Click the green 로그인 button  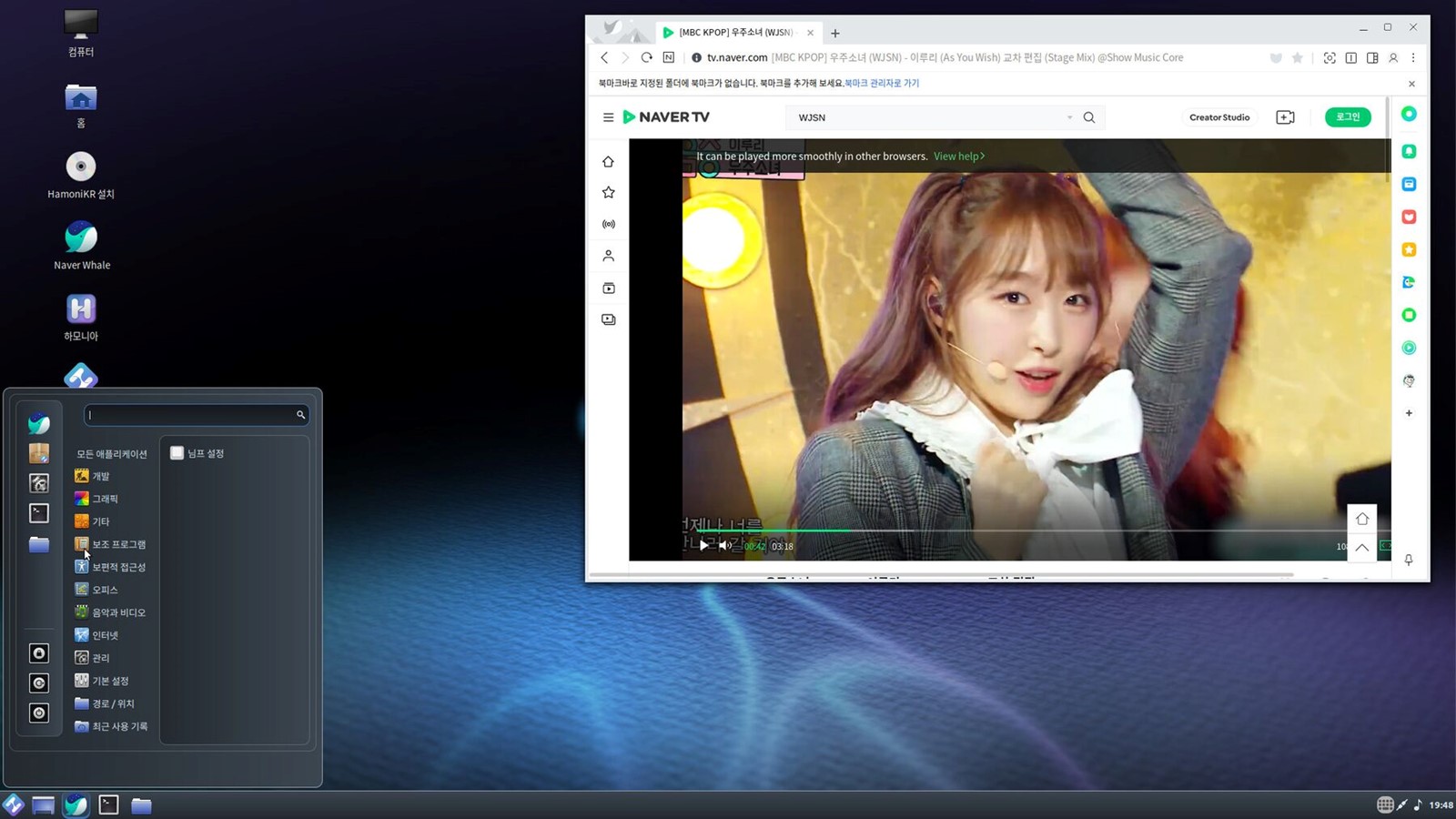pyautogui.click(x=1348, y=116)
